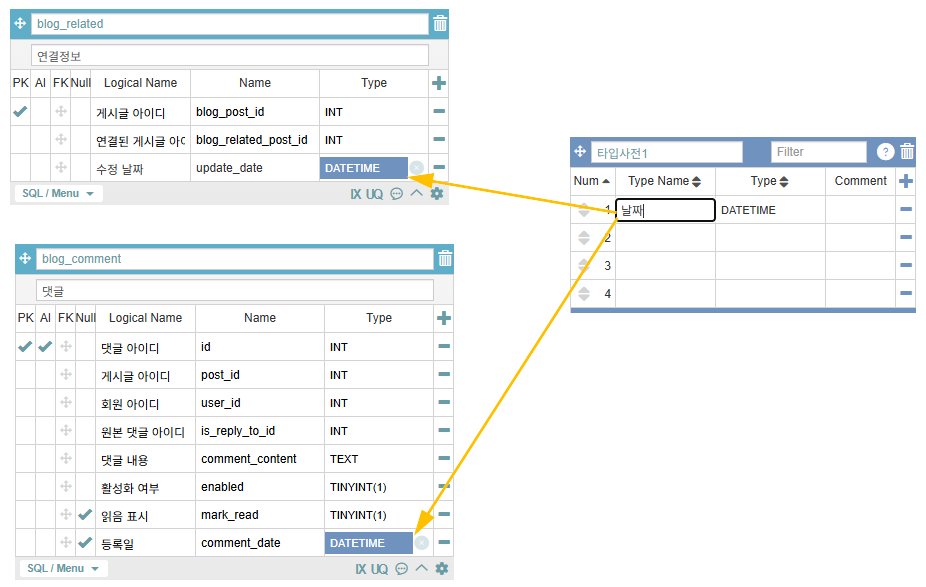Click UQ unique button in blog_comment footer
Viewport: 926px width, 587px height.
pyautogui.click(x=379, y=569)
